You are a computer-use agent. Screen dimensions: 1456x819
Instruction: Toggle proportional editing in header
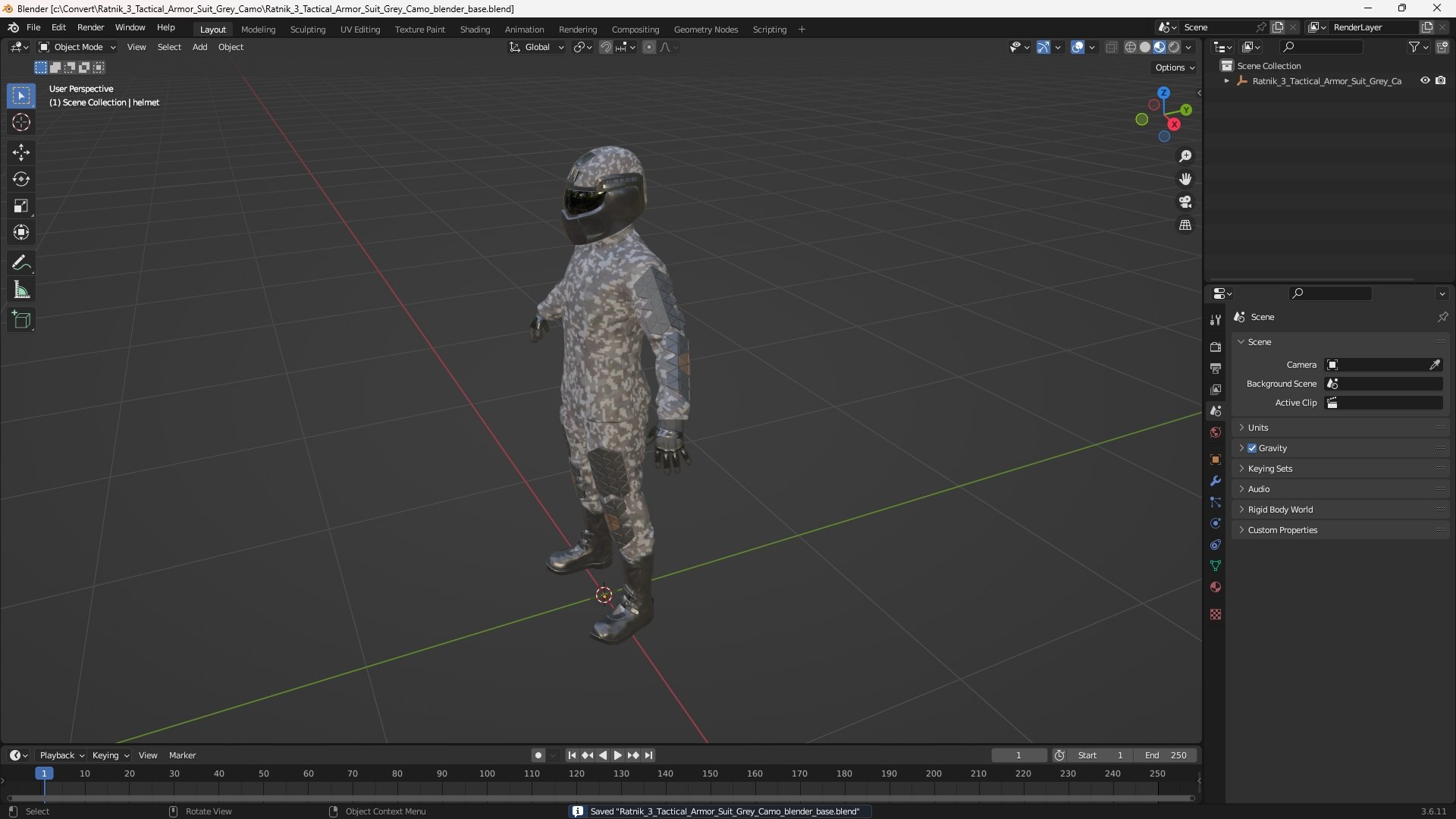pyautogui.click(x=649, y=47)
